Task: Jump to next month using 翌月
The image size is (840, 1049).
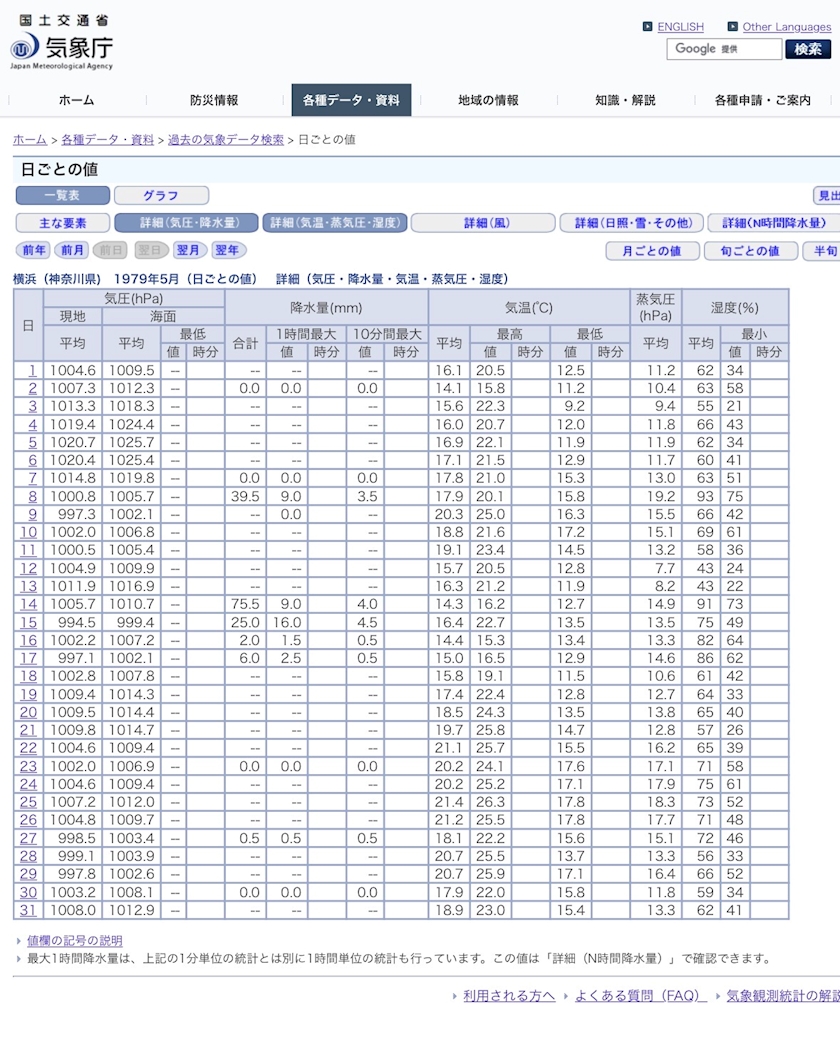Action: point(189,250)
